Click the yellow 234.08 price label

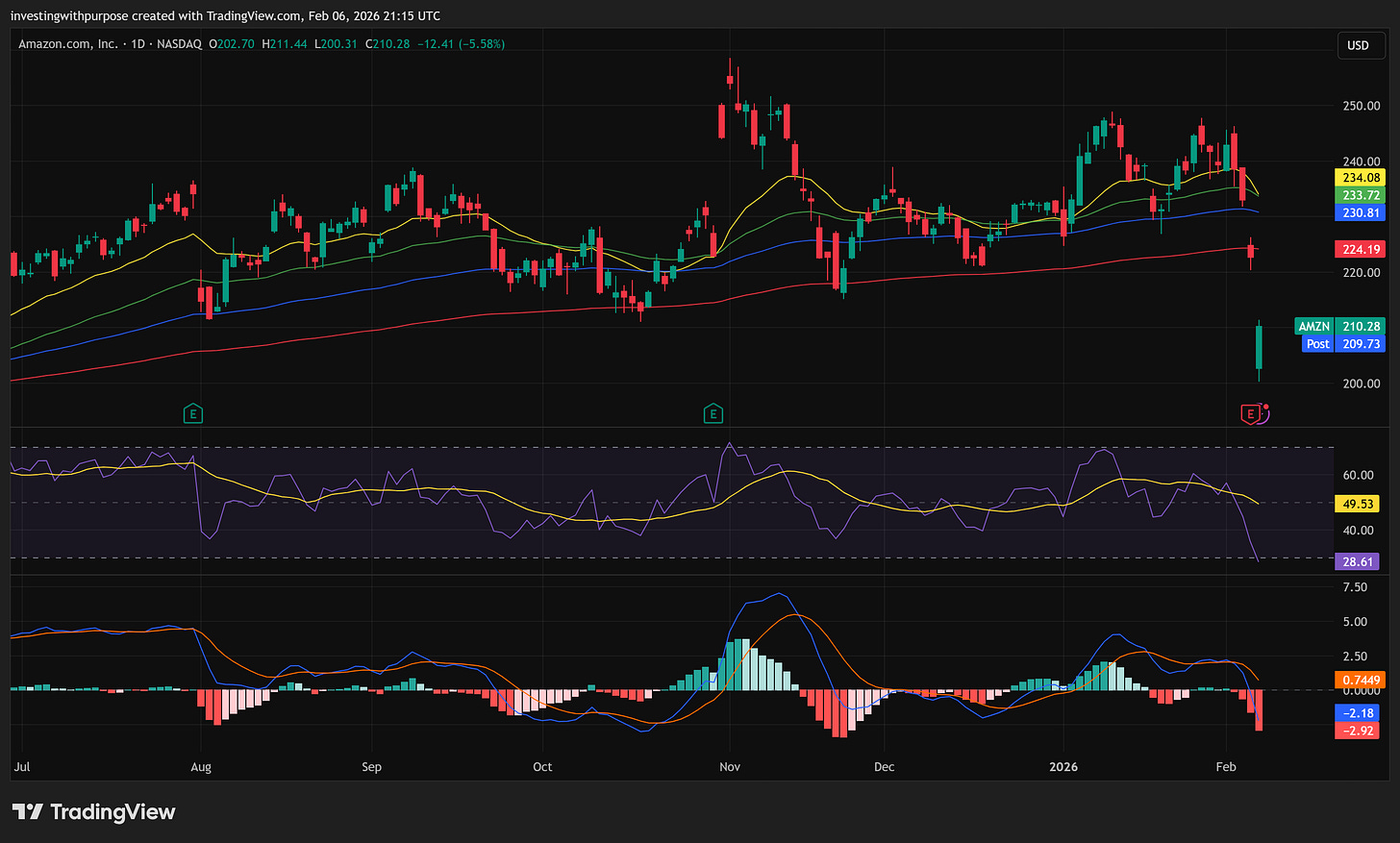coord(1361,178)
